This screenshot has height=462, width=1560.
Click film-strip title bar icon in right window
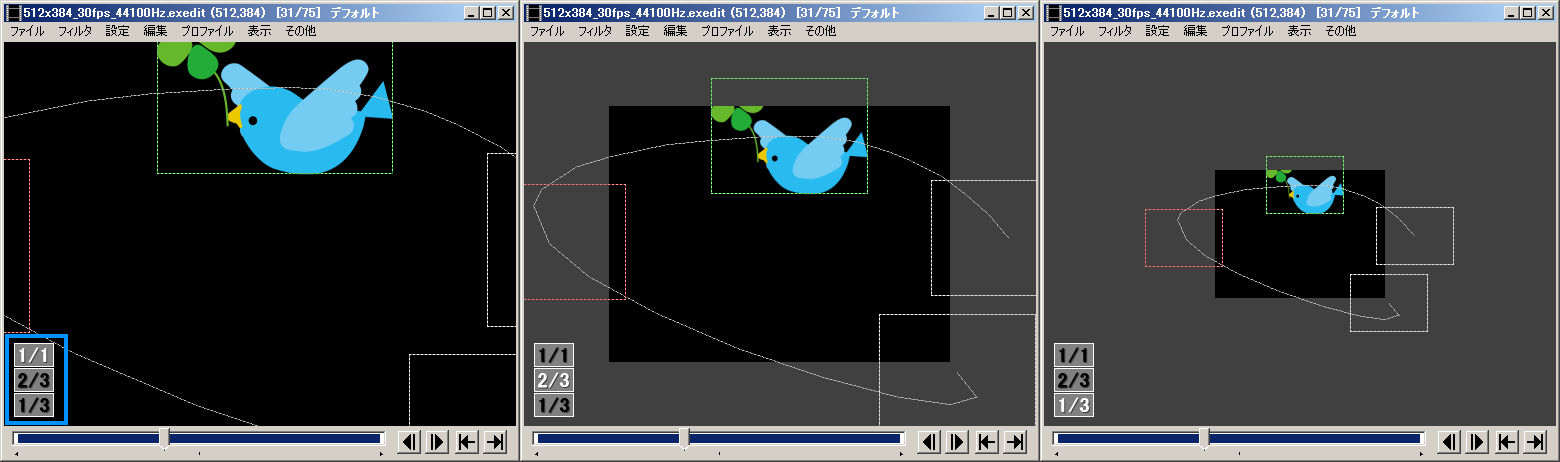(x=1054, y=12)
